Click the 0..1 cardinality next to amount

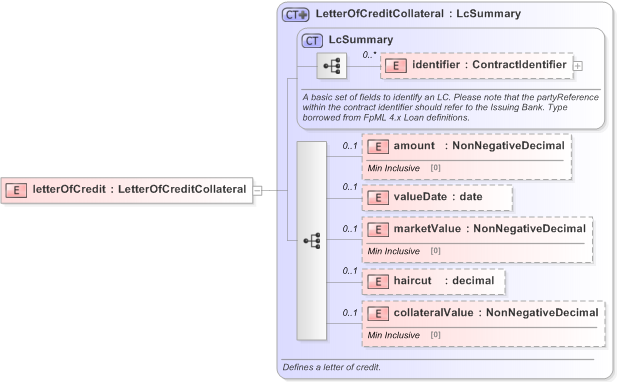pyautogui.click(x=350, y=146)
